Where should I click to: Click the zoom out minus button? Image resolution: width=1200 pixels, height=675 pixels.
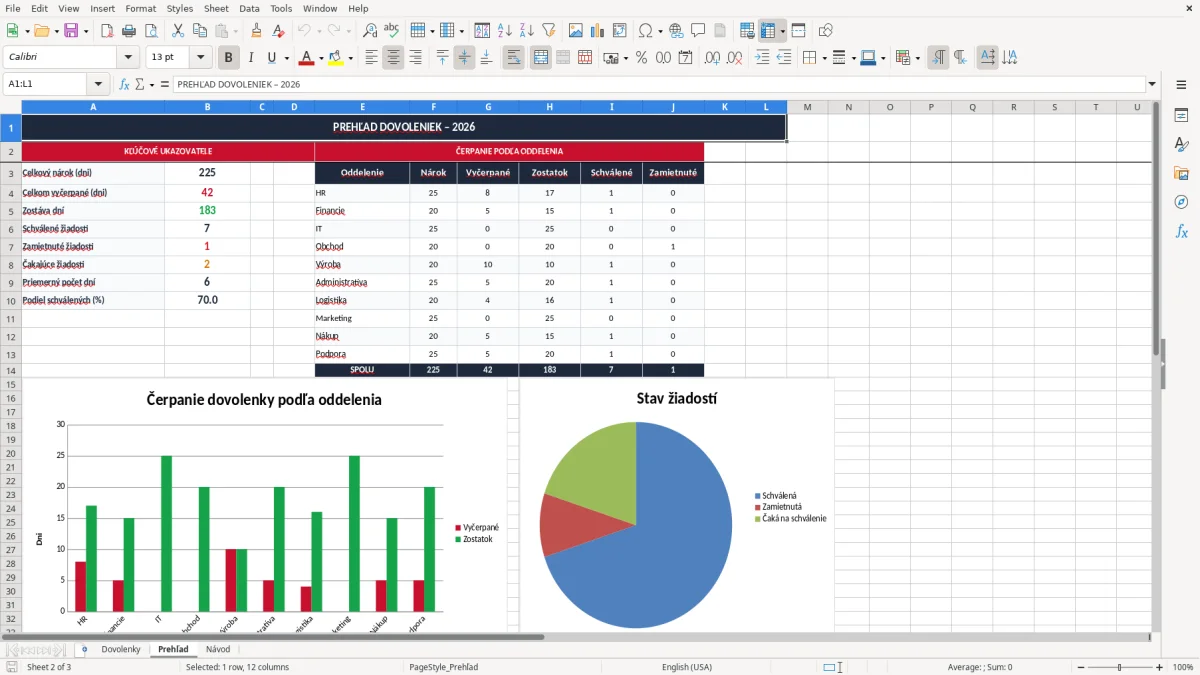[1079, 667]
